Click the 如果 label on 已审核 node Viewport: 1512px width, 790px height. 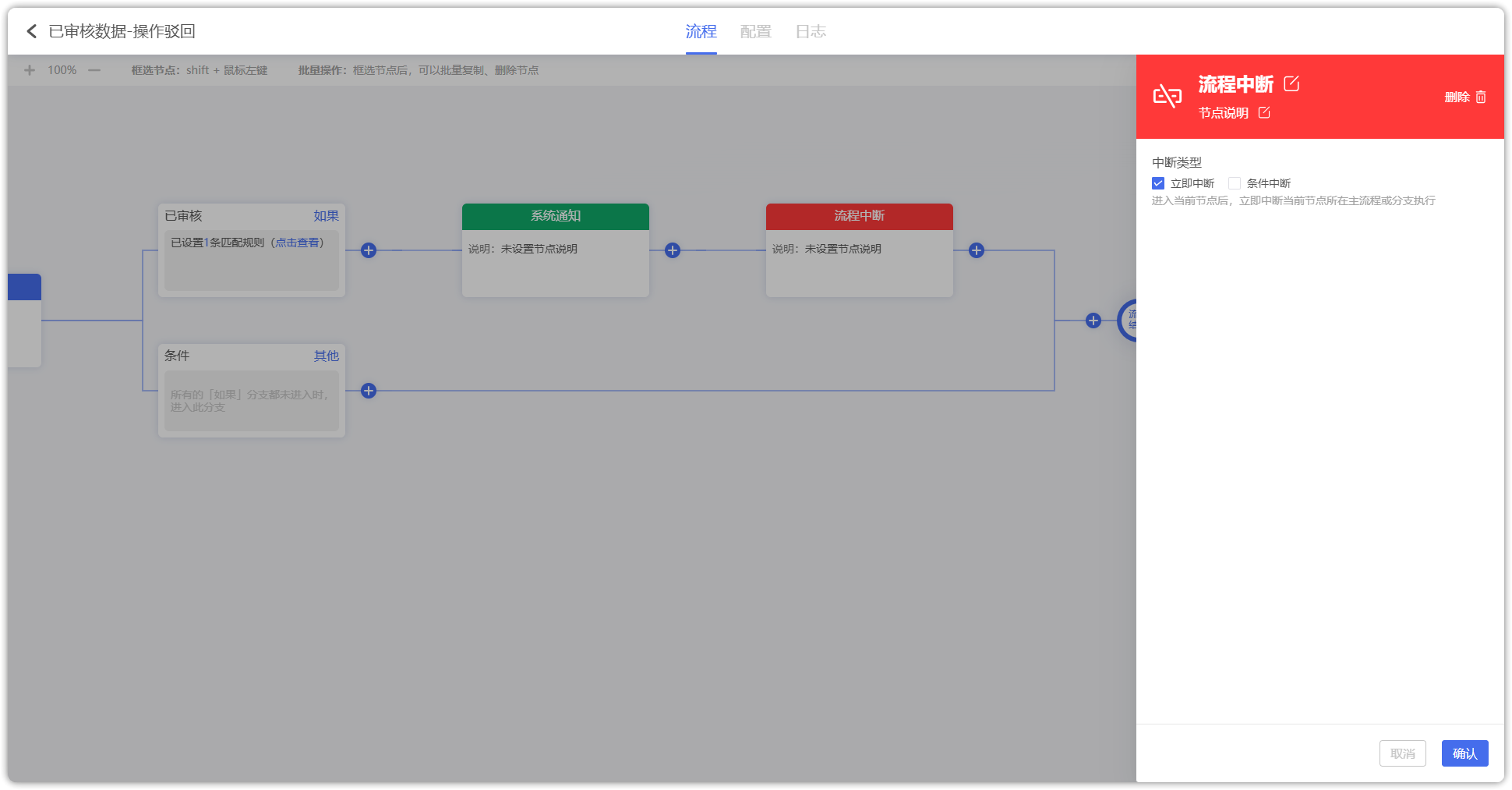(x=326, y=216)
